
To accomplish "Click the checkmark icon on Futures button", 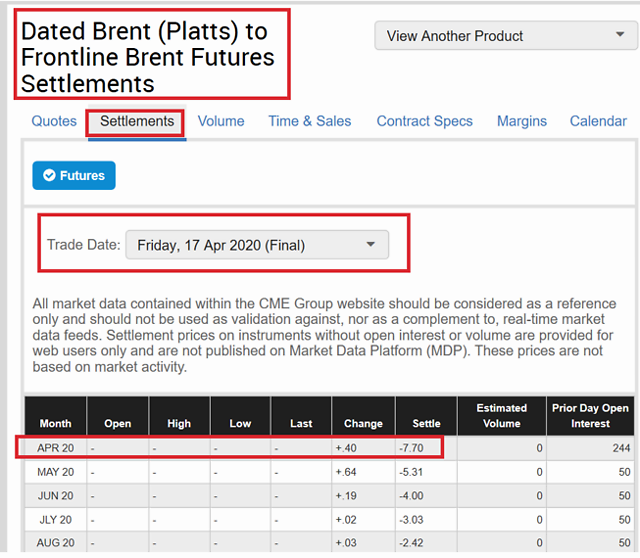I will click(x=49, y=176).
